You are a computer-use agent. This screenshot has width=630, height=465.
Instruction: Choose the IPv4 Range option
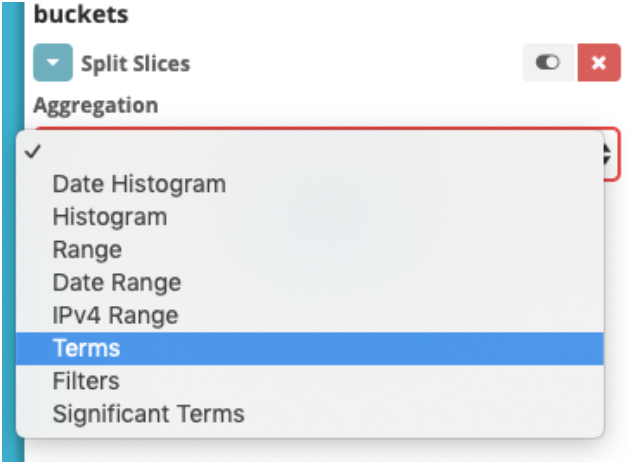(x=115, y=315)
